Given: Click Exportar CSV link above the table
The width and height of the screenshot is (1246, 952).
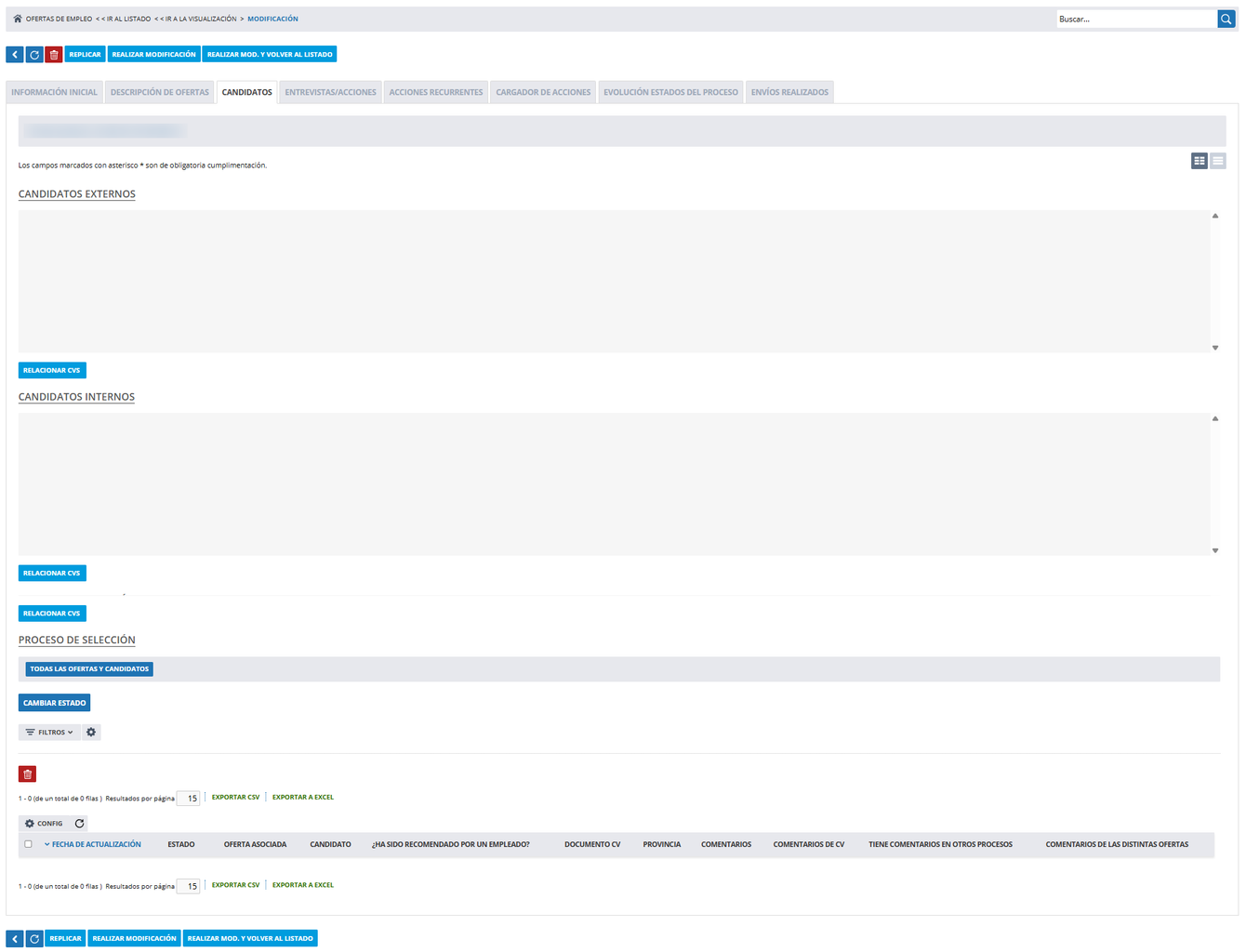Looking at the screenshot, I should click(235, 798).
